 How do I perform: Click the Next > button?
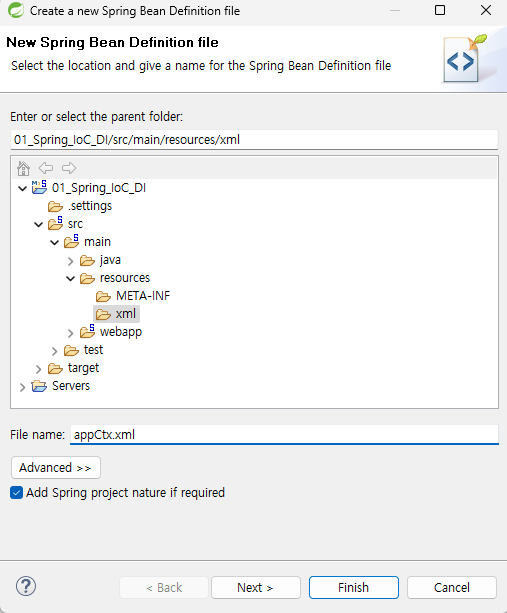coord(256,588)
